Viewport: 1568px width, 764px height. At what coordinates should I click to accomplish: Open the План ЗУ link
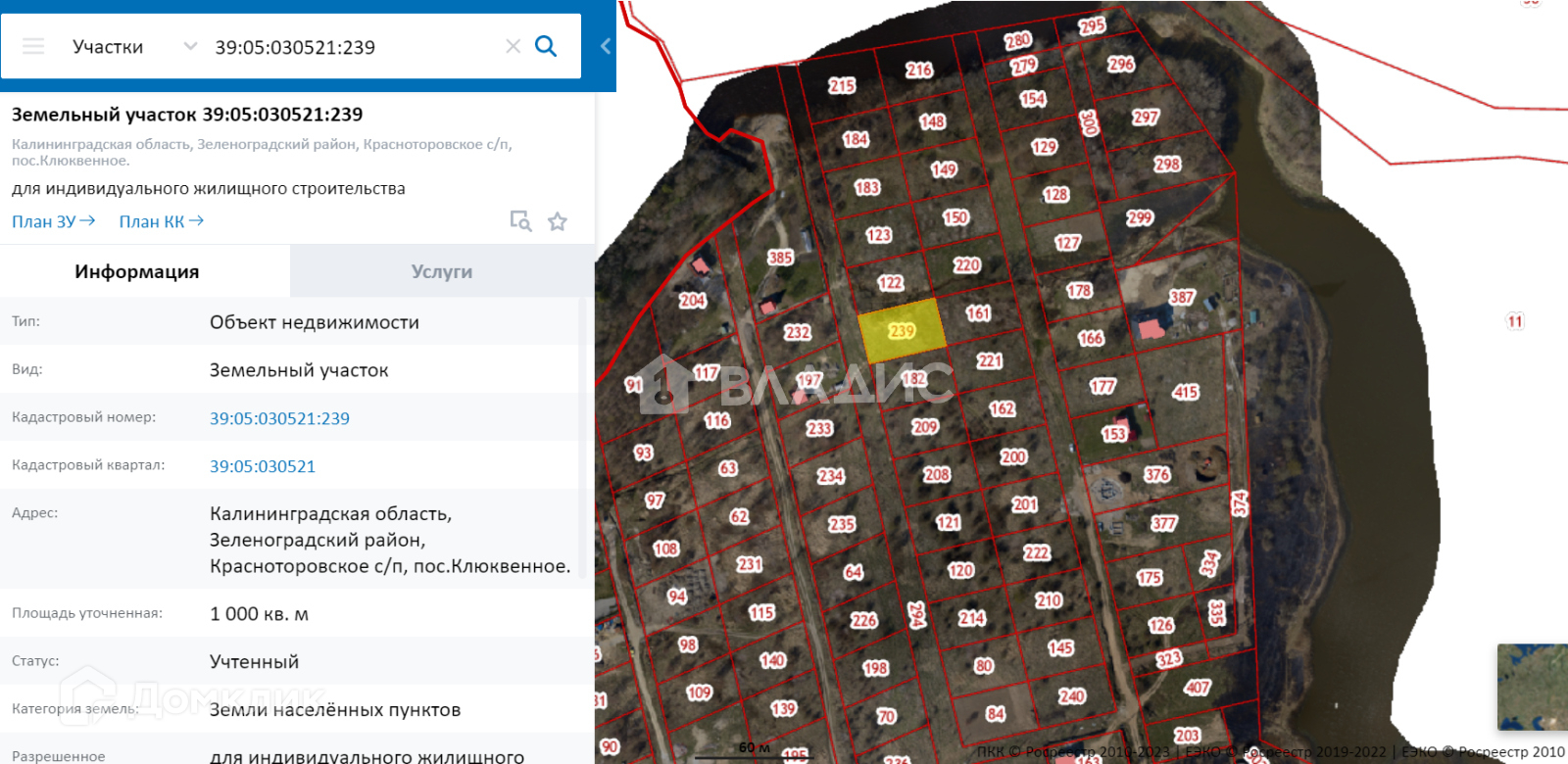pos(53,221)
